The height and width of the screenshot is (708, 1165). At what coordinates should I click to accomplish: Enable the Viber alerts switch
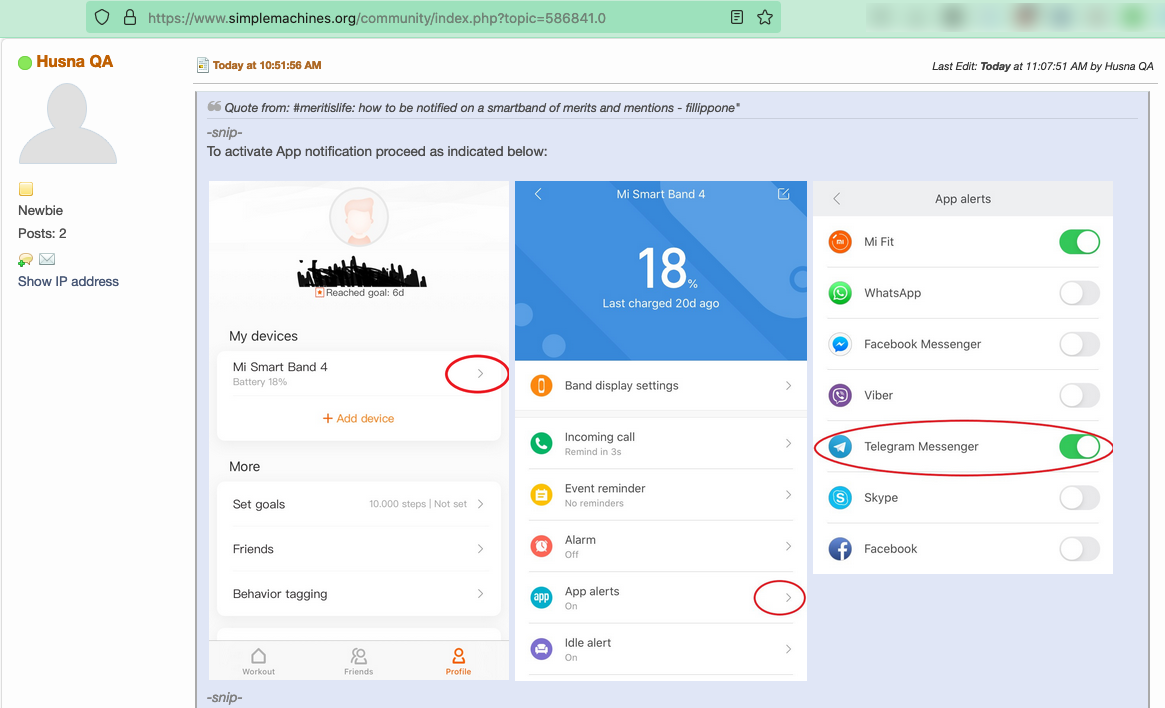tap(1080, 395)
